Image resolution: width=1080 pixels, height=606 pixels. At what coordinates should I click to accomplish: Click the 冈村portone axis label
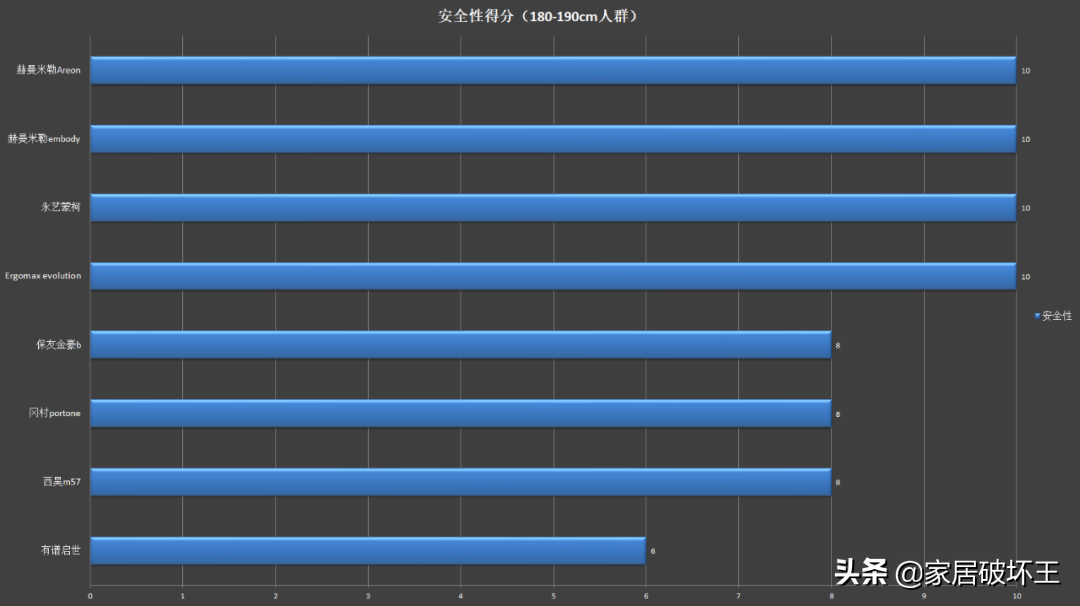[54, 412]
